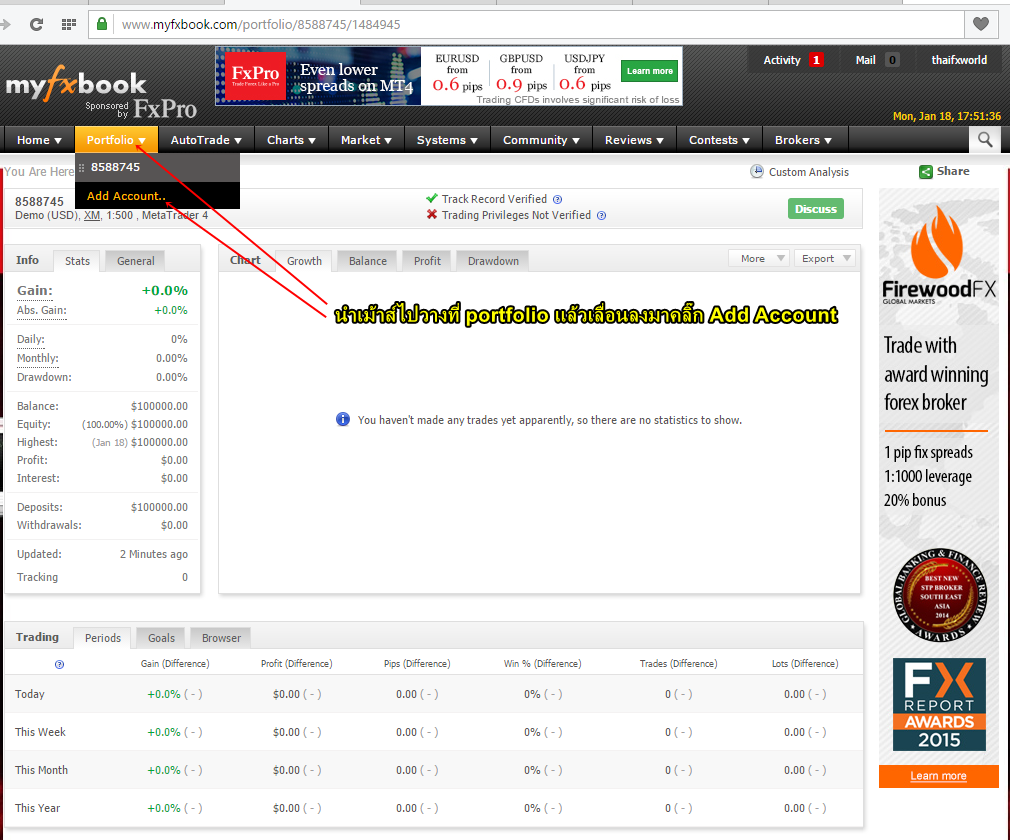Click the Mon, Jan 18 timestamp text
This screenshot has width=1010, height=840.
click(x=947, y=117)
